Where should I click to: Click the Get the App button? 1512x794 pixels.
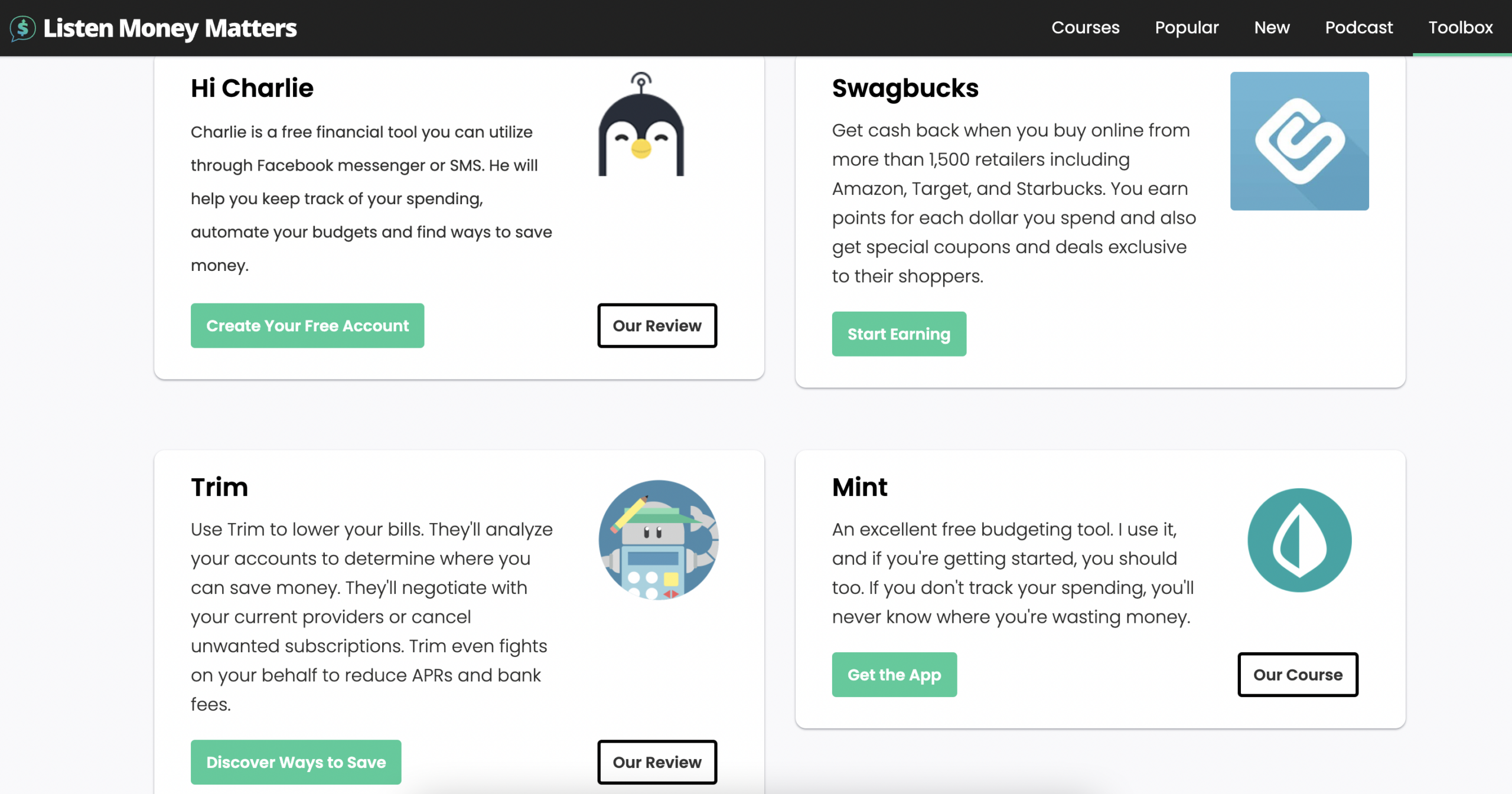(x=894, y=674)
